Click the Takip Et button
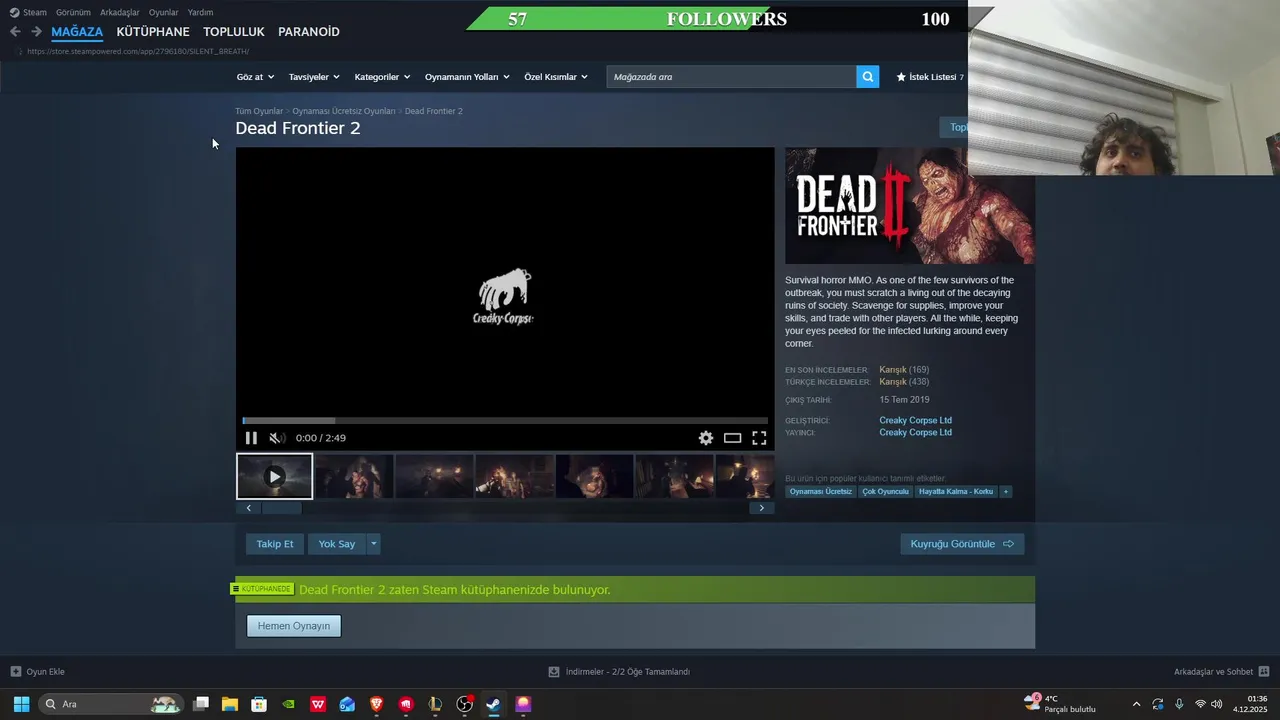The height and width of the screenshot is (720, 1280). click(275, 544)
